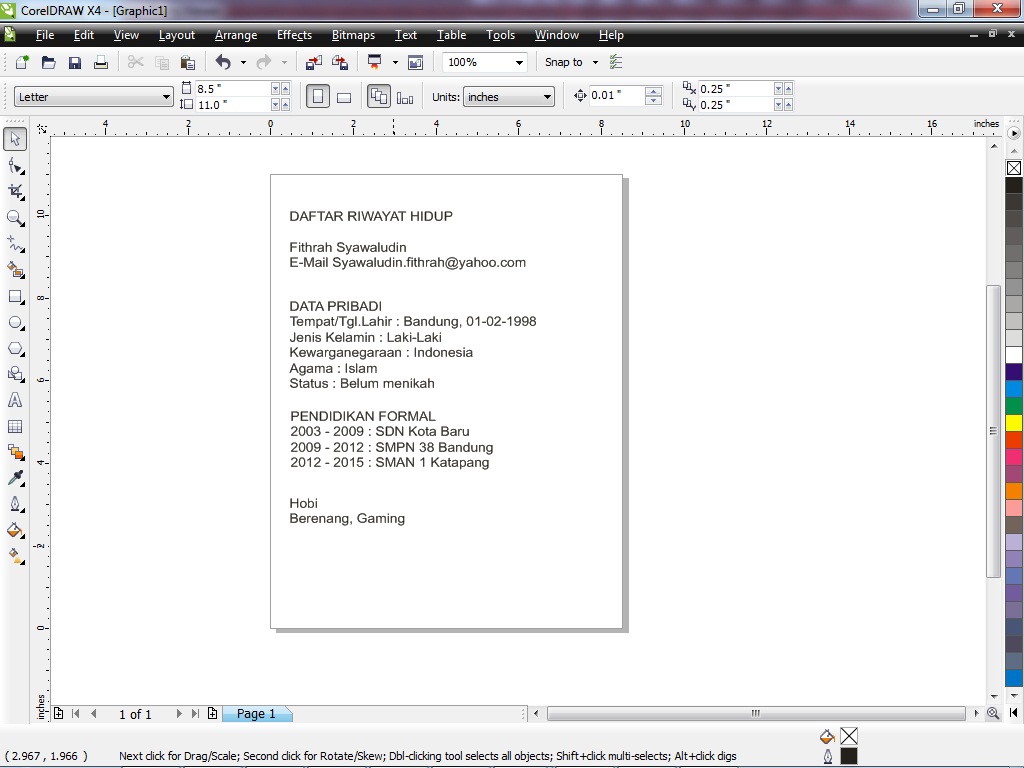Select the Page 1 tab
Viewport: 1024px width, 768px height.
256,714
